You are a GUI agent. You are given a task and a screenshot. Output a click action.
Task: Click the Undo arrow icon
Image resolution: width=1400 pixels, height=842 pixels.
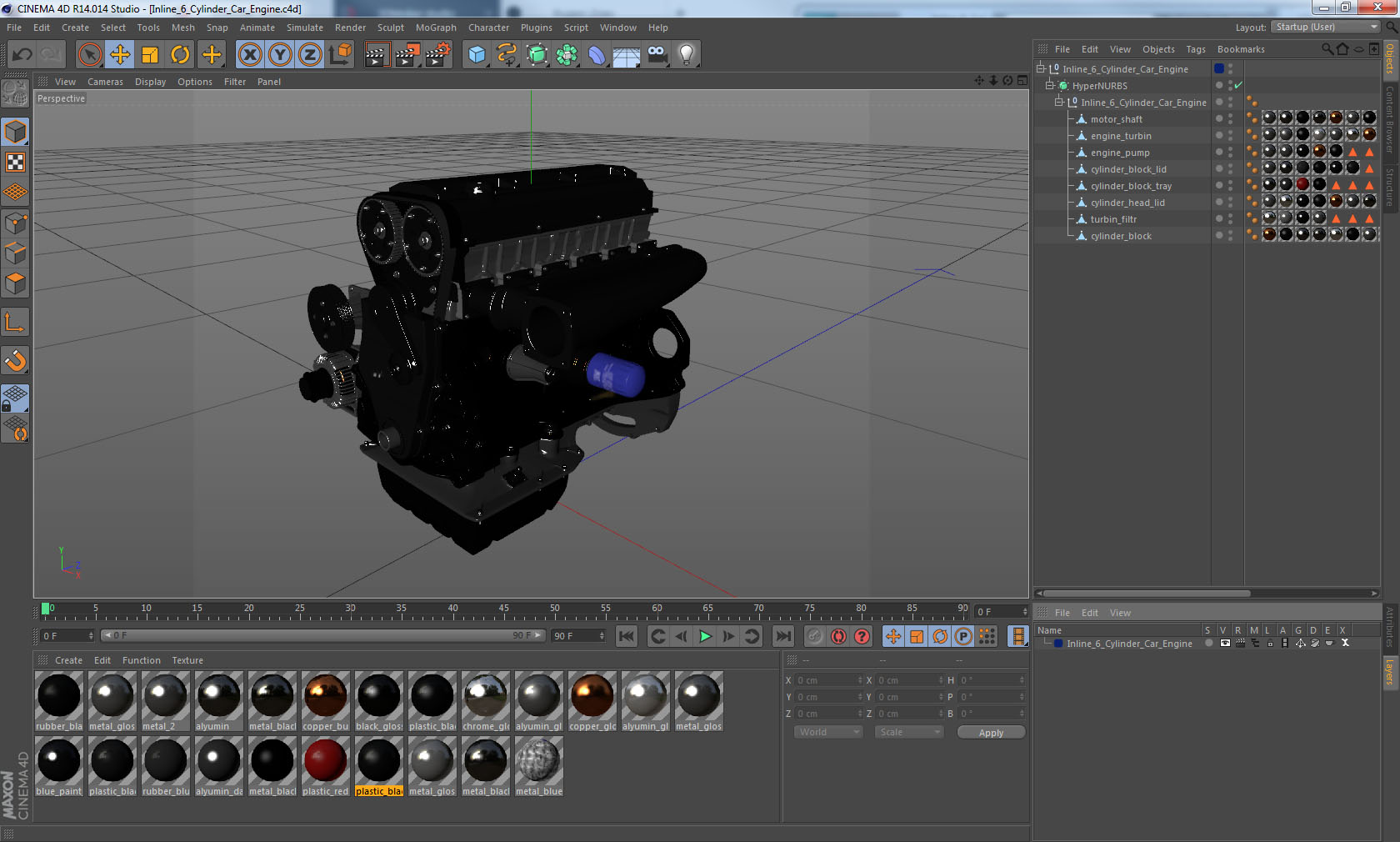[x=22, y=55]
